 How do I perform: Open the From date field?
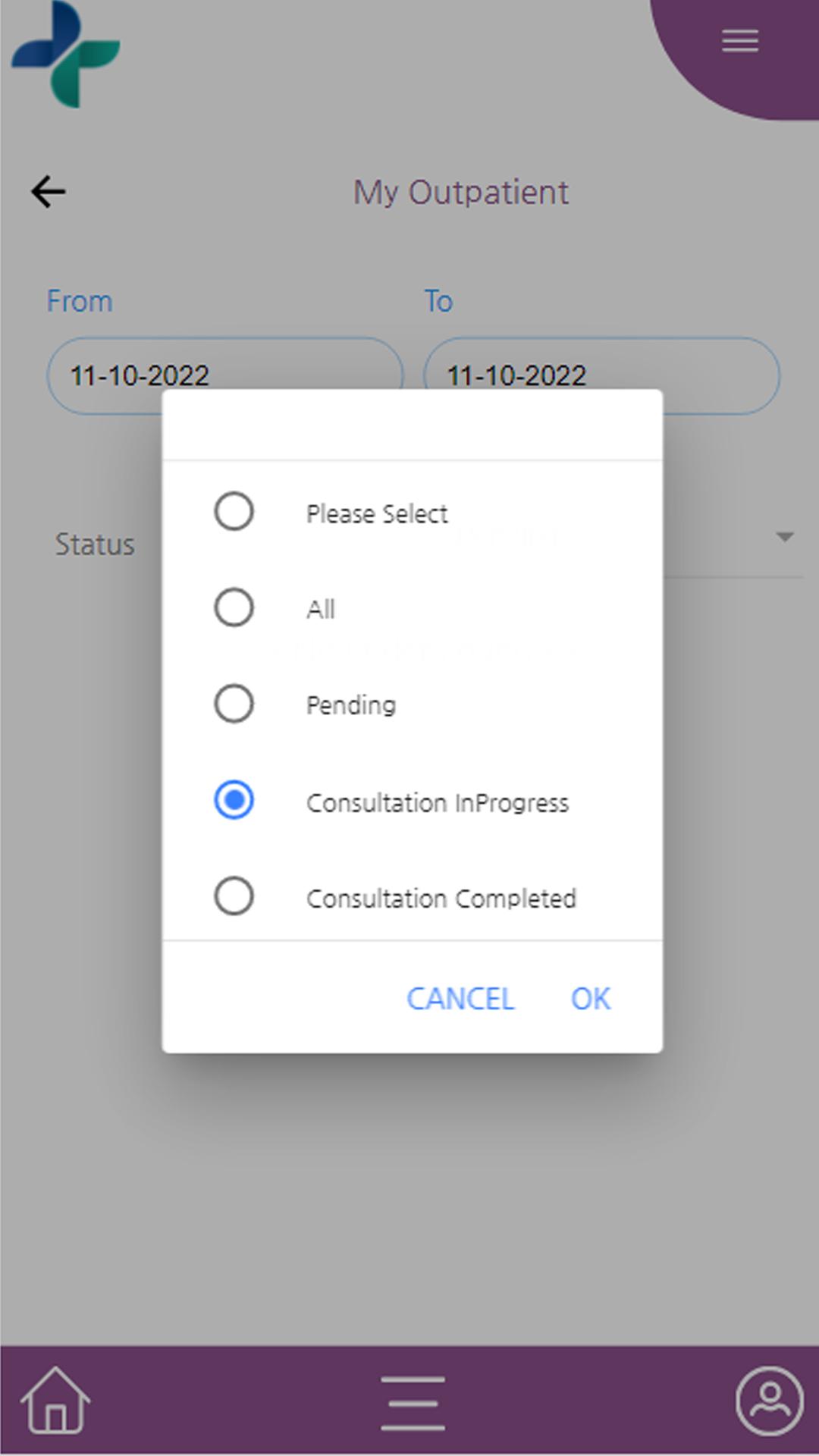tap(225, 375)
